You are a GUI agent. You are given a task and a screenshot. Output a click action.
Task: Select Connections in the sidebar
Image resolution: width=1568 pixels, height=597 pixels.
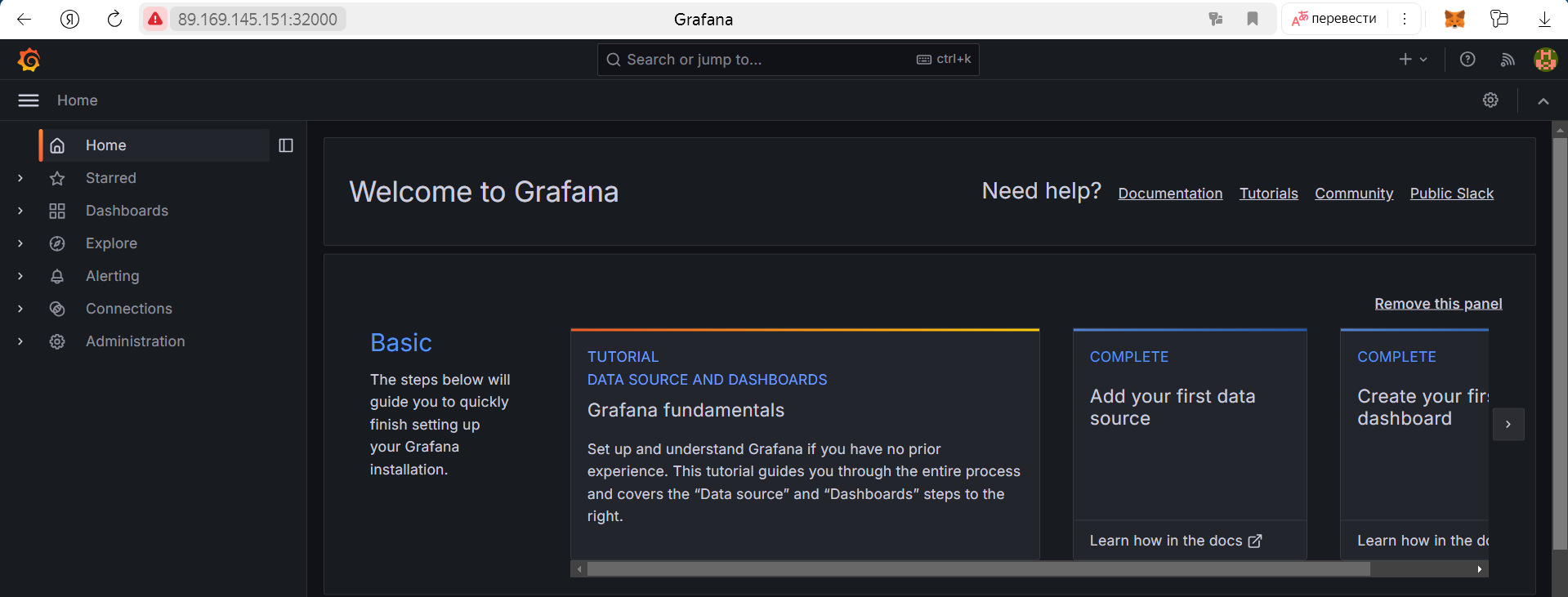pos(129,309)
